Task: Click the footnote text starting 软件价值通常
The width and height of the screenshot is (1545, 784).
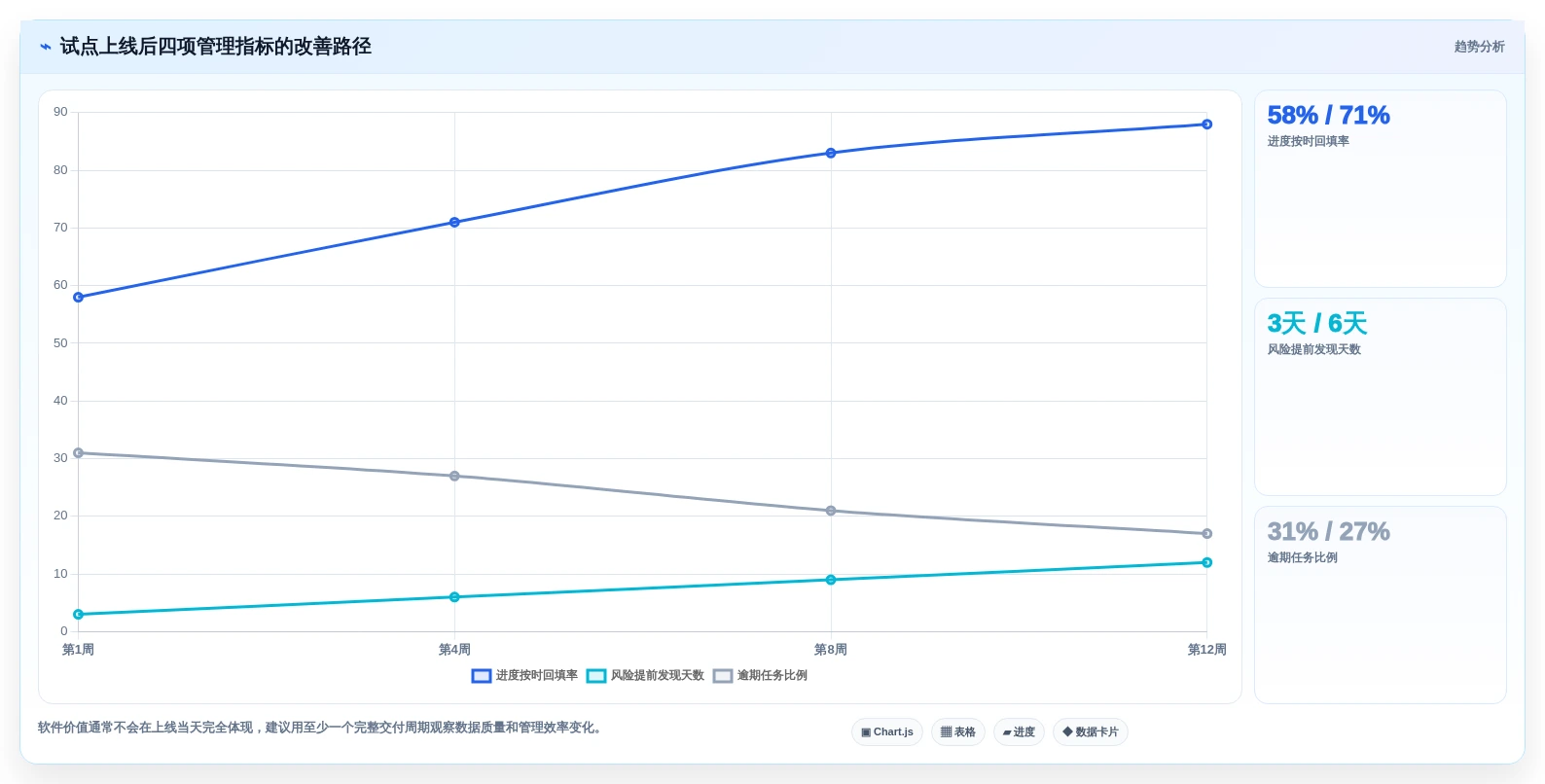Action: [322, 728]
